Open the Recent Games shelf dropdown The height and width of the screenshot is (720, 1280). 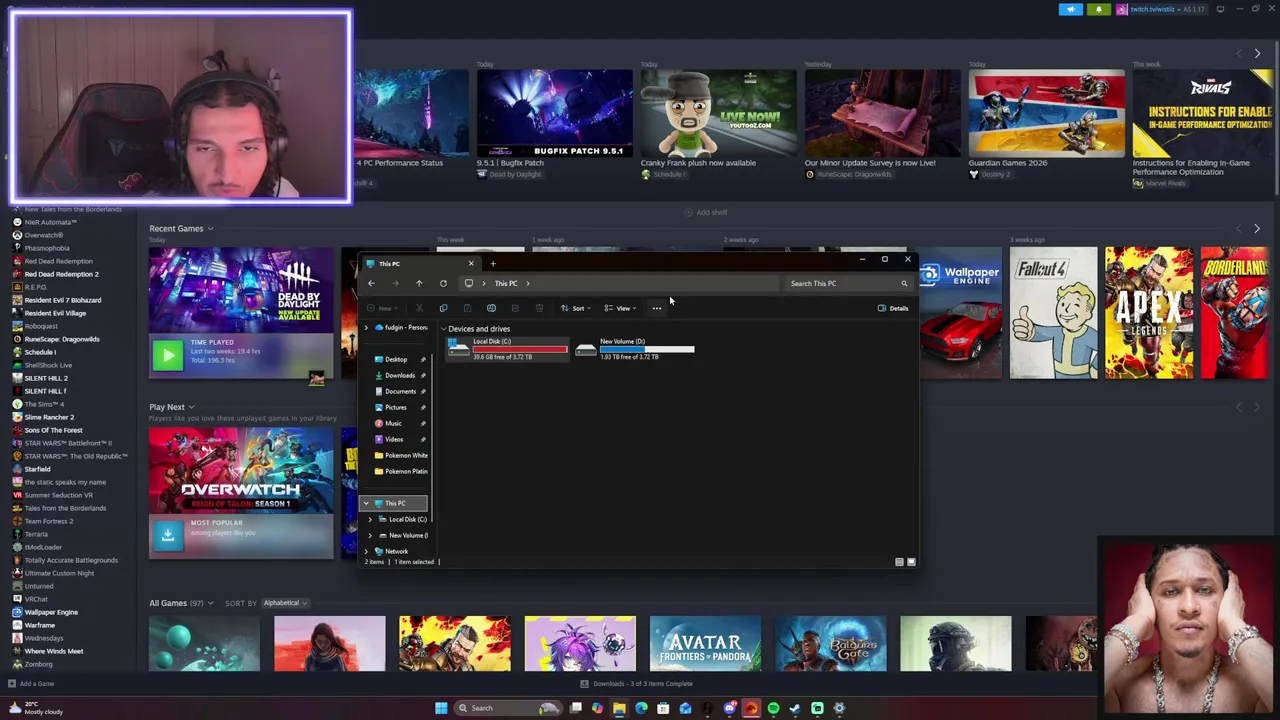[x=210, y=229]
